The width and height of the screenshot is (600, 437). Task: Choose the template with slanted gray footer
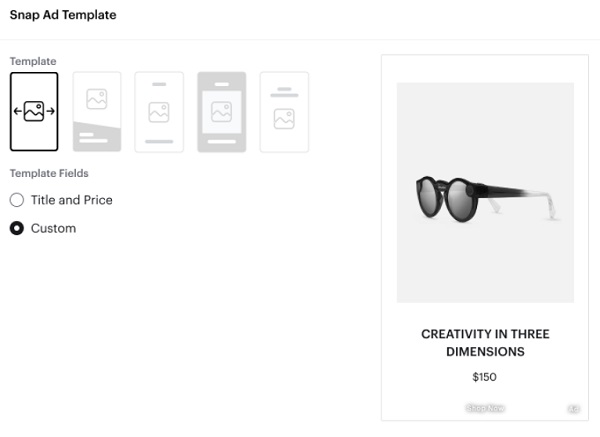97,112
